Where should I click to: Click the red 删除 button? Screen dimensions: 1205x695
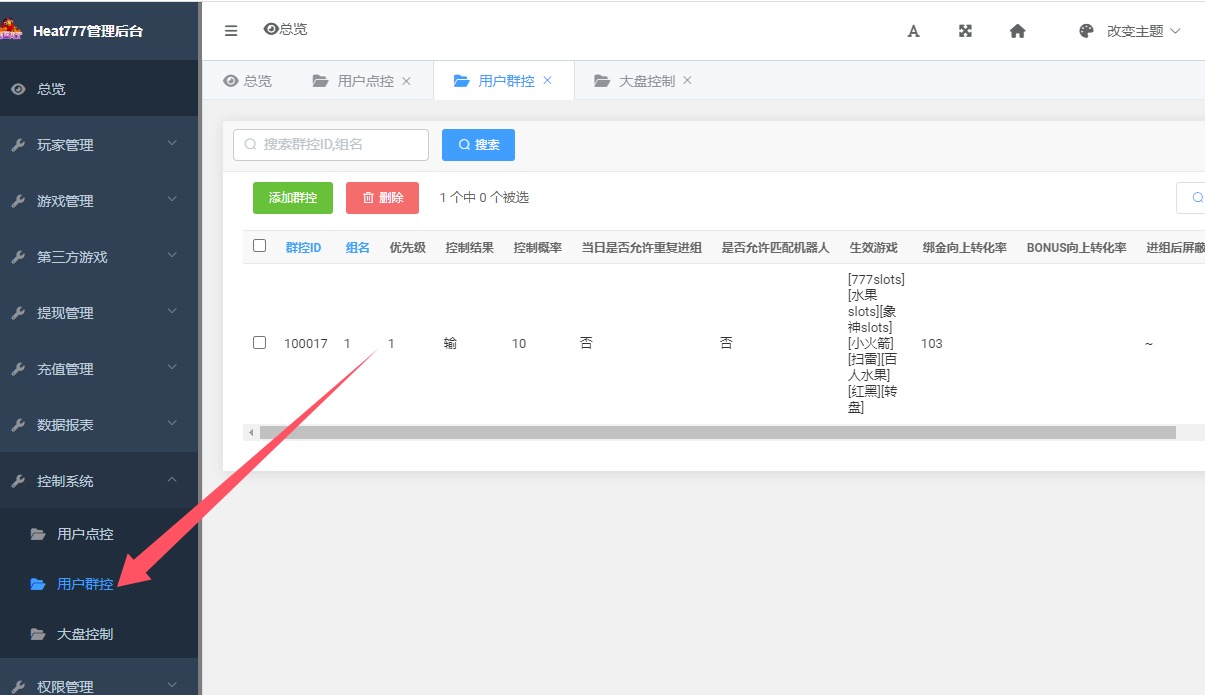tap(382, 198)
